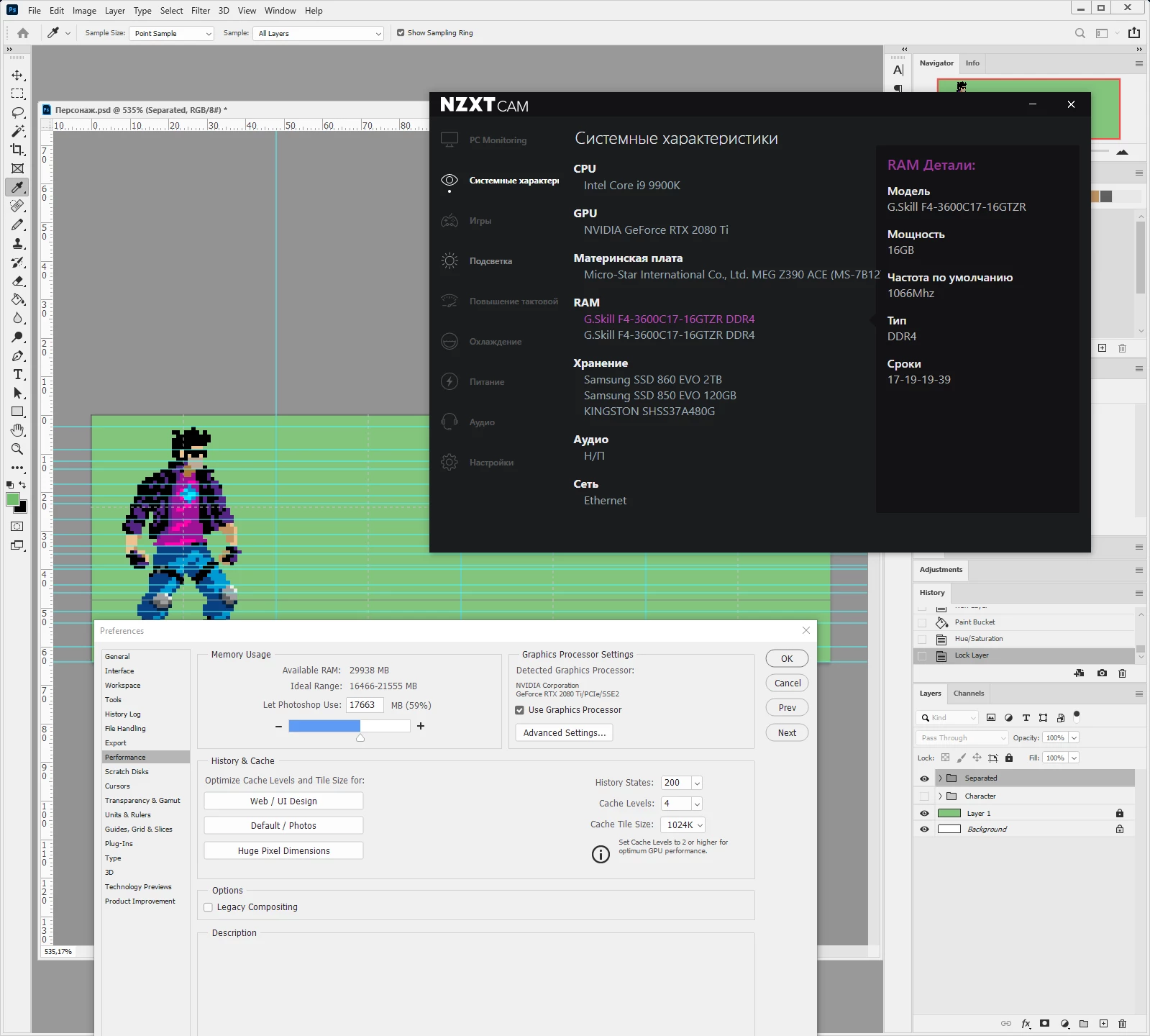The image size is (1150, 1036).
Task: Toggle Show Sampling Ring checkbox
Action: coord(401,32)
